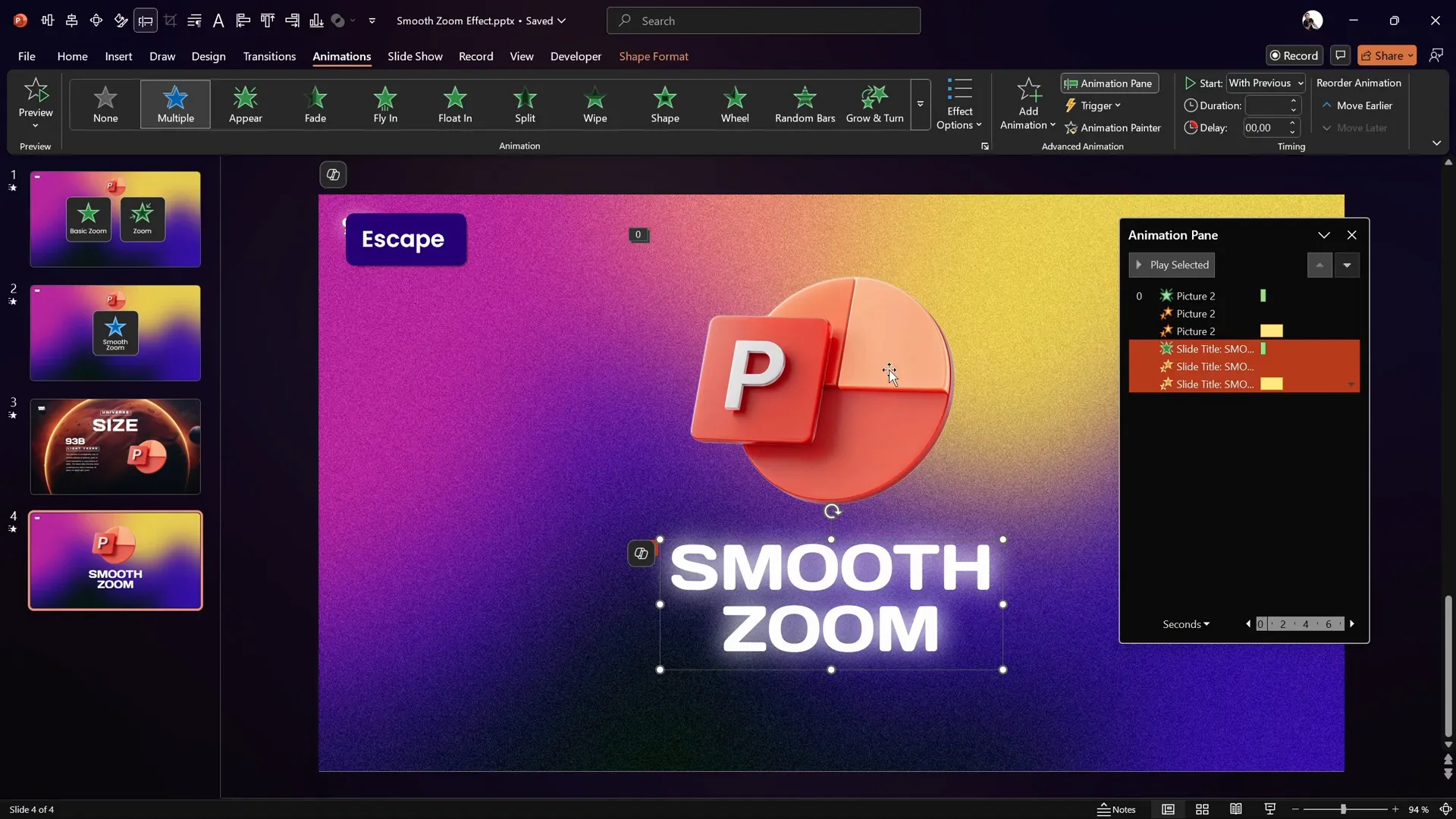Screen dimensions: 1456x819
Task: Switch to Reading View in status bar
Action: click(x=1236, y=809)
